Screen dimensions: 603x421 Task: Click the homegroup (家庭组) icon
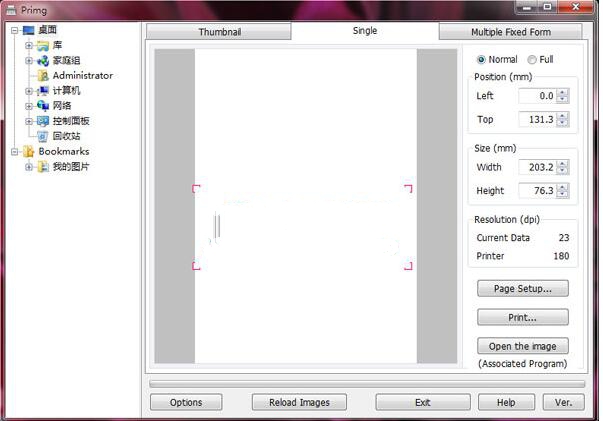point(43,61)
